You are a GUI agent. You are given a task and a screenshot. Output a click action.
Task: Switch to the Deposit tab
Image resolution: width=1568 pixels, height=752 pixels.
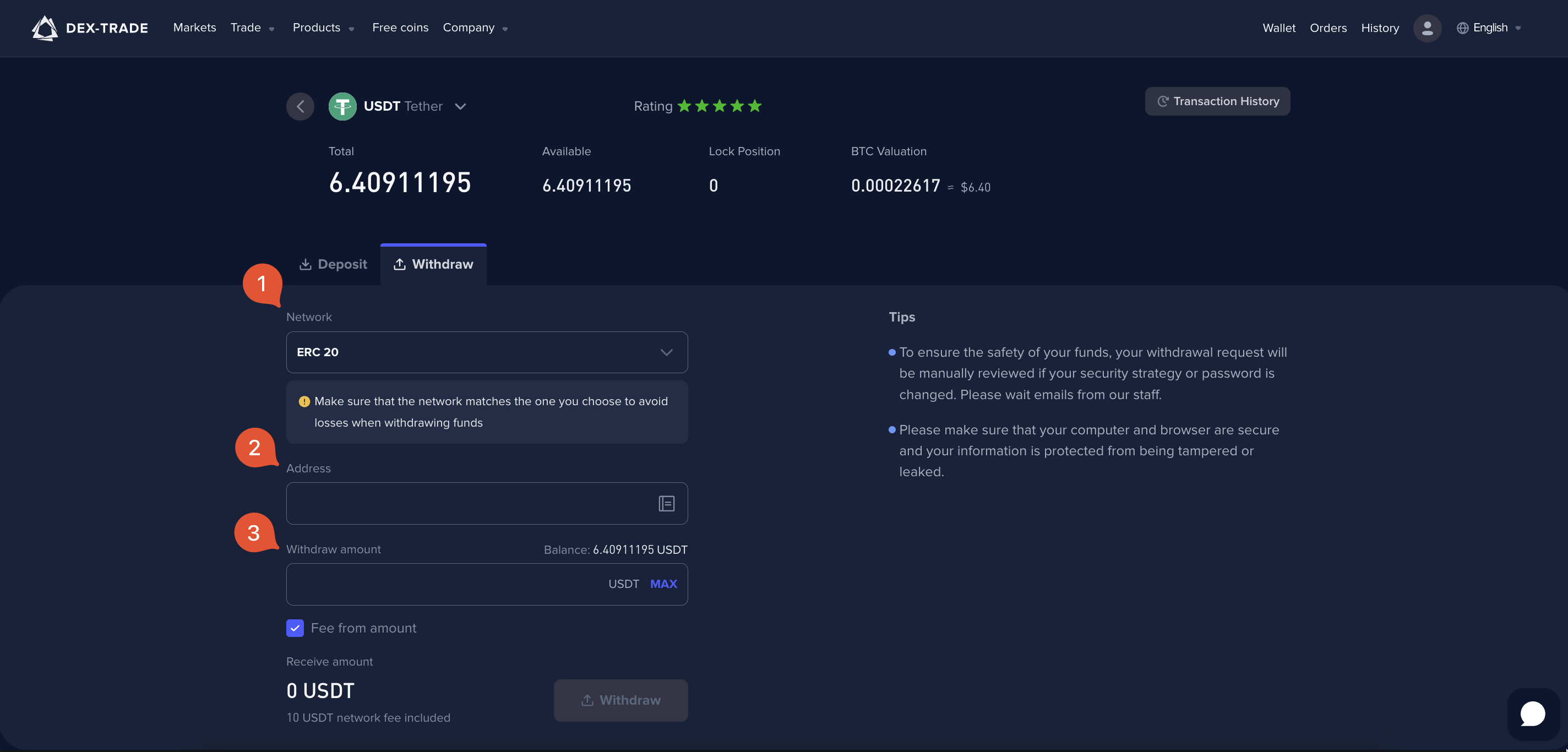(x=334, y=264)
